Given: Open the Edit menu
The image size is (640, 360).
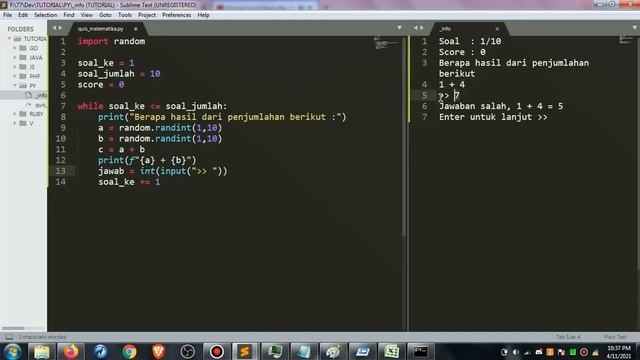Looking at the screenshot, I should point(23,15).
